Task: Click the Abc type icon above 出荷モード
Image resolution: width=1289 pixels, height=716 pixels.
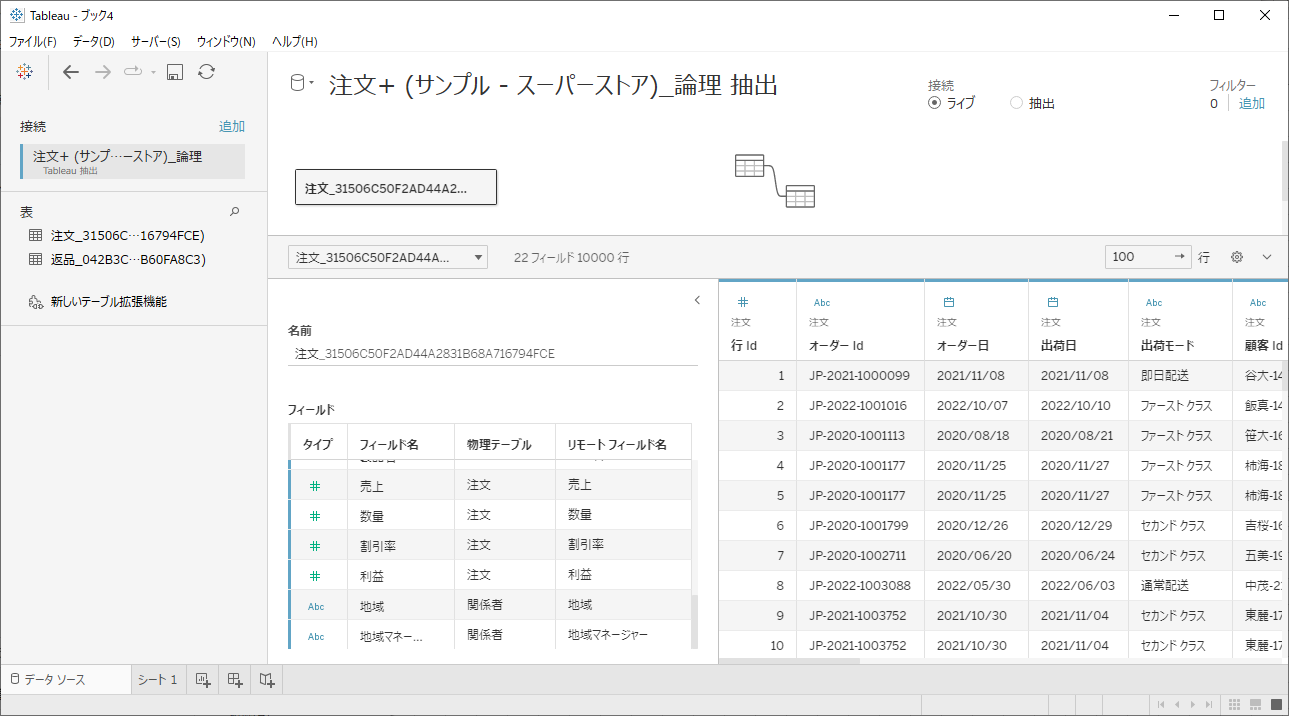Action: (x=1154, y=302)
